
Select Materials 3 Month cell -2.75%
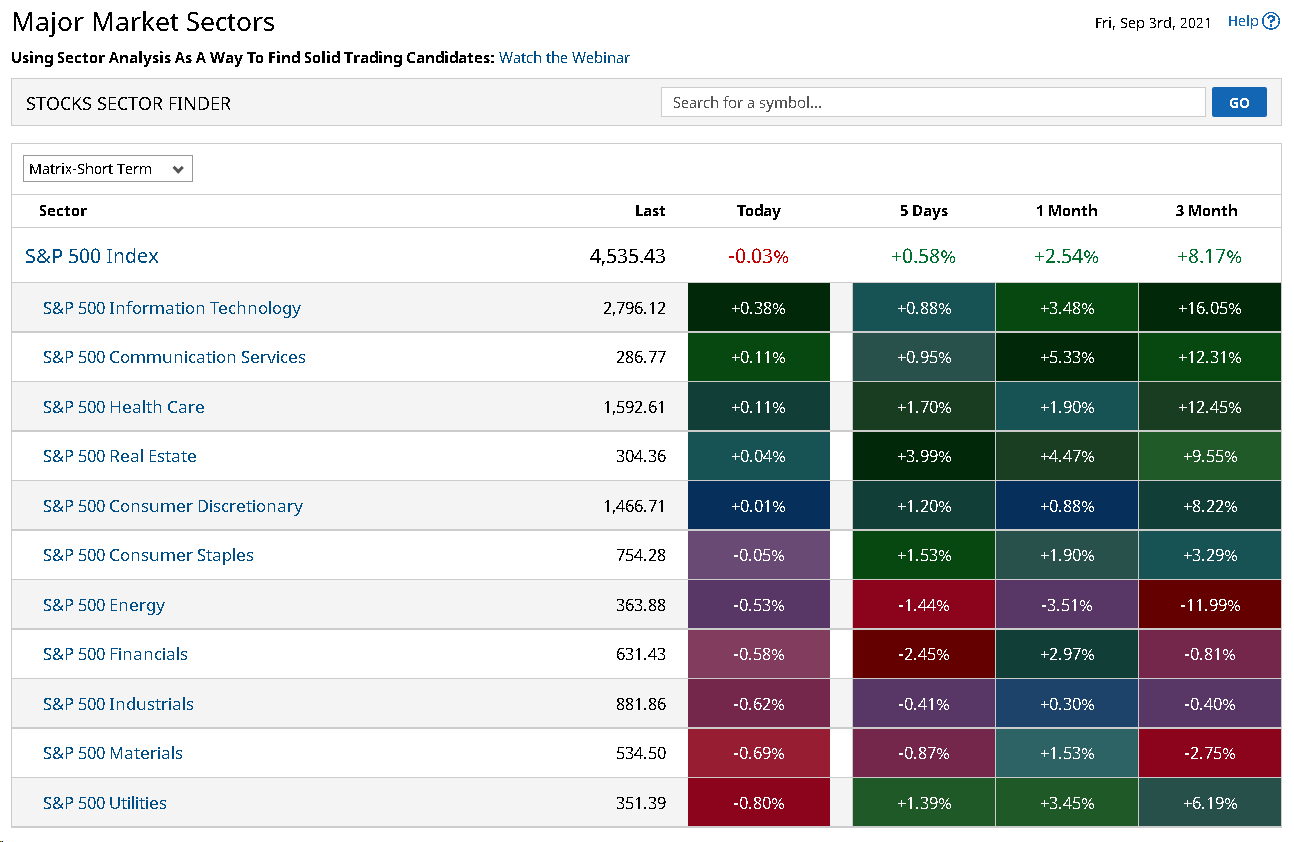[x=1210, y=753]
